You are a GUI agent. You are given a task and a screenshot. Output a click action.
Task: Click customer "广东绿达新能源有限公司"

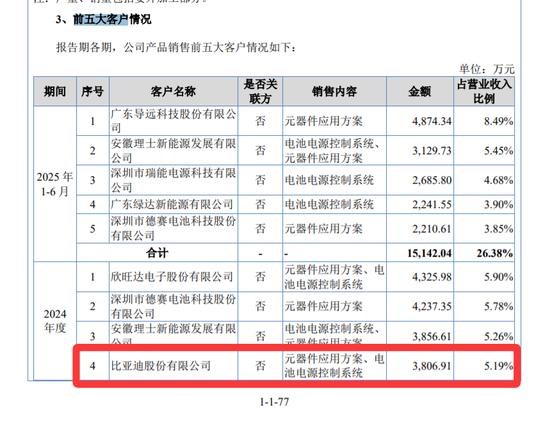[x=172, y=204]
